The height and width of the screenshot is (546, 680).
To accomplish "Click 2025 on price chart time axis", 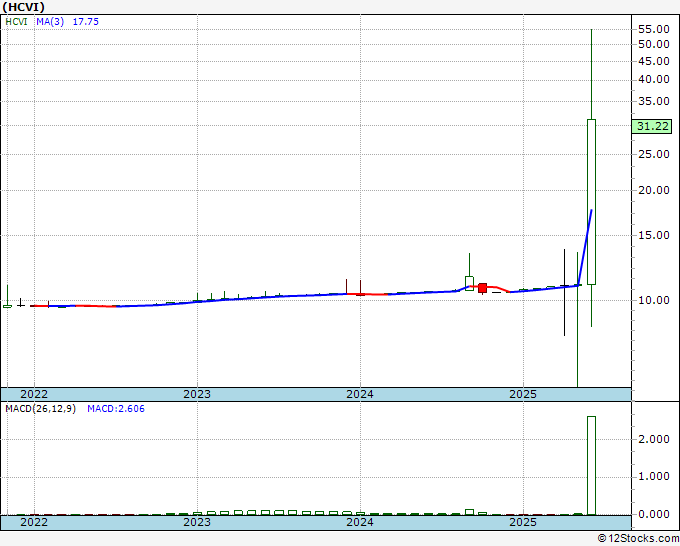I will coord(523,395).
